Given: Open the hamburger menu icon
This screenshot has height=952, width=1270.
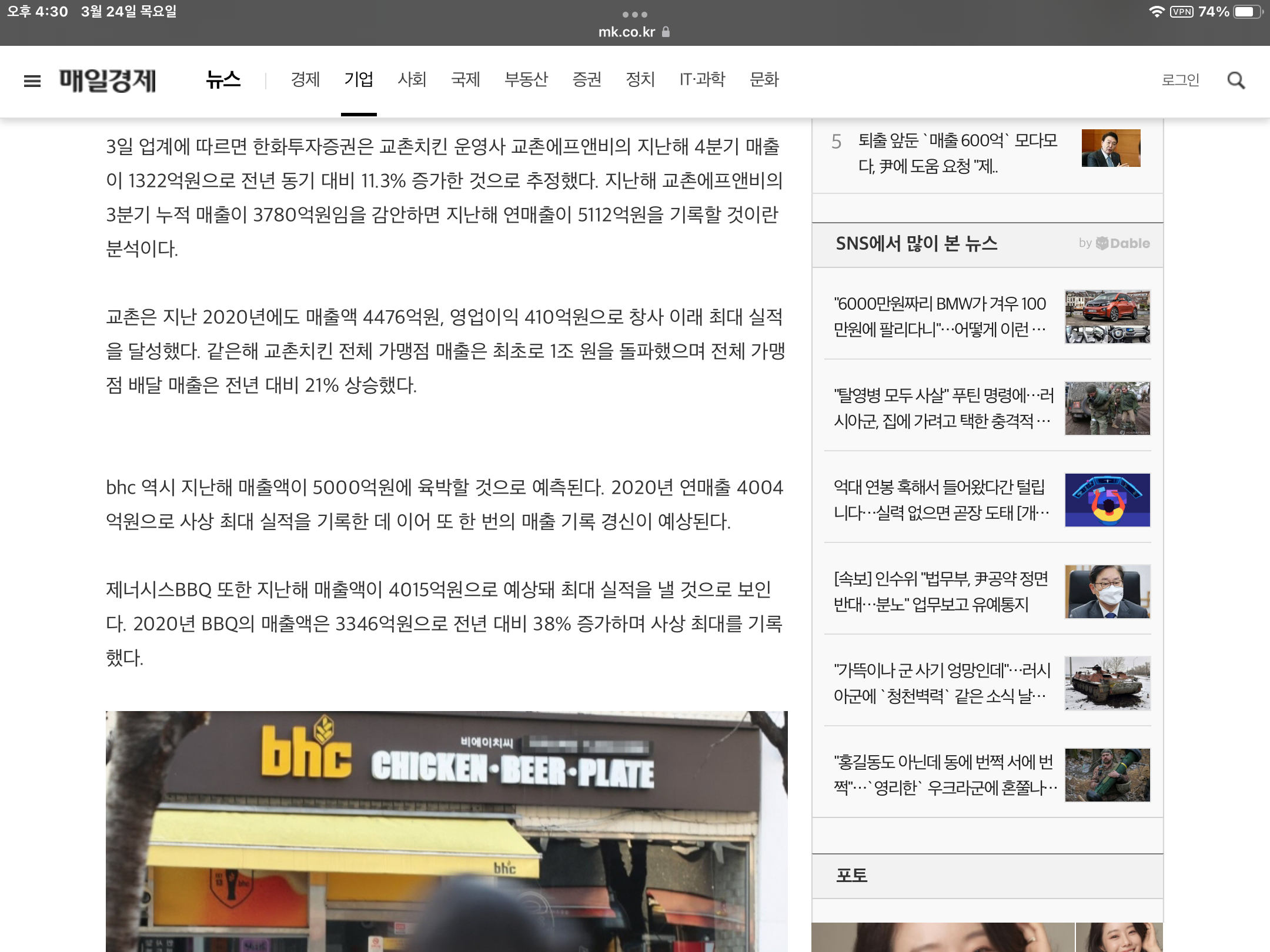Looking at the screenshot, I should point(32,81).
